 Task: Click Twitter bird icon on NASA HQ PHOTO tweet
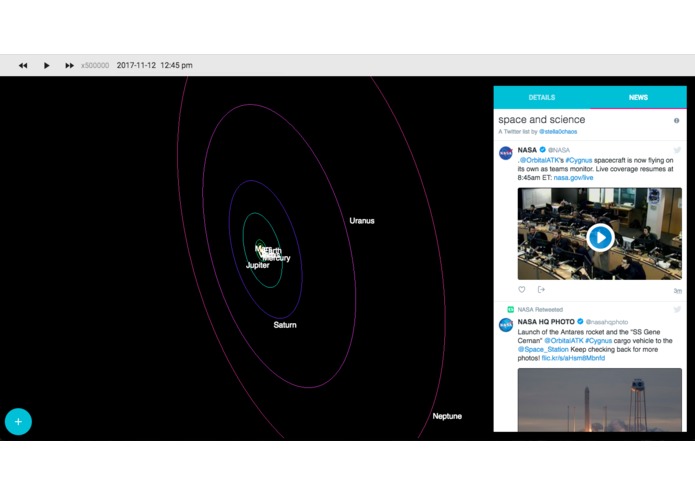[x=677, y=309]
